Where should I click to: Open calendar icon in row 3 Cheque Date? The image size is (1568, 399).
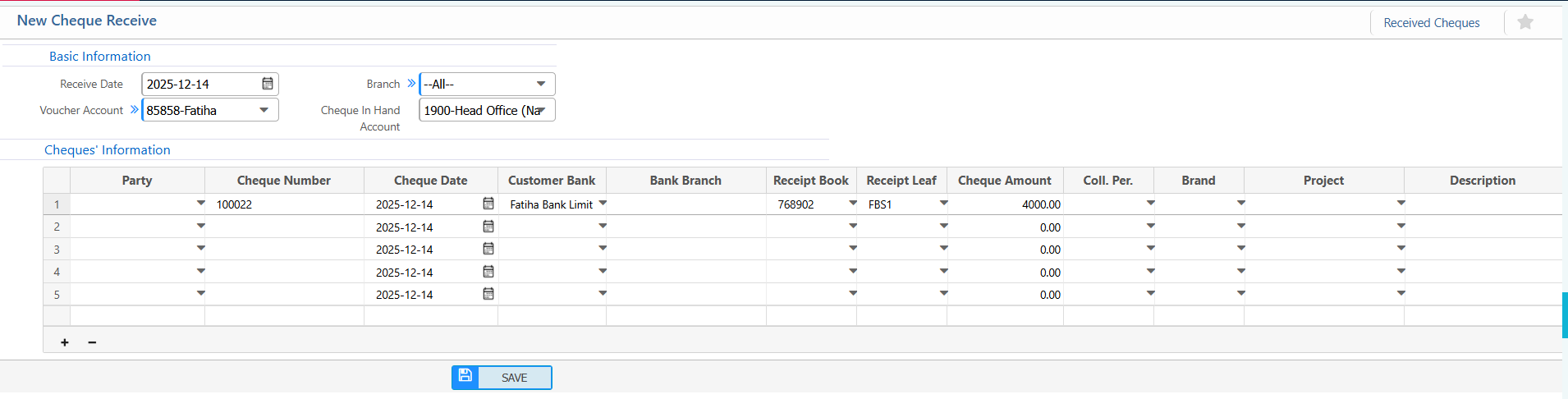488,249
